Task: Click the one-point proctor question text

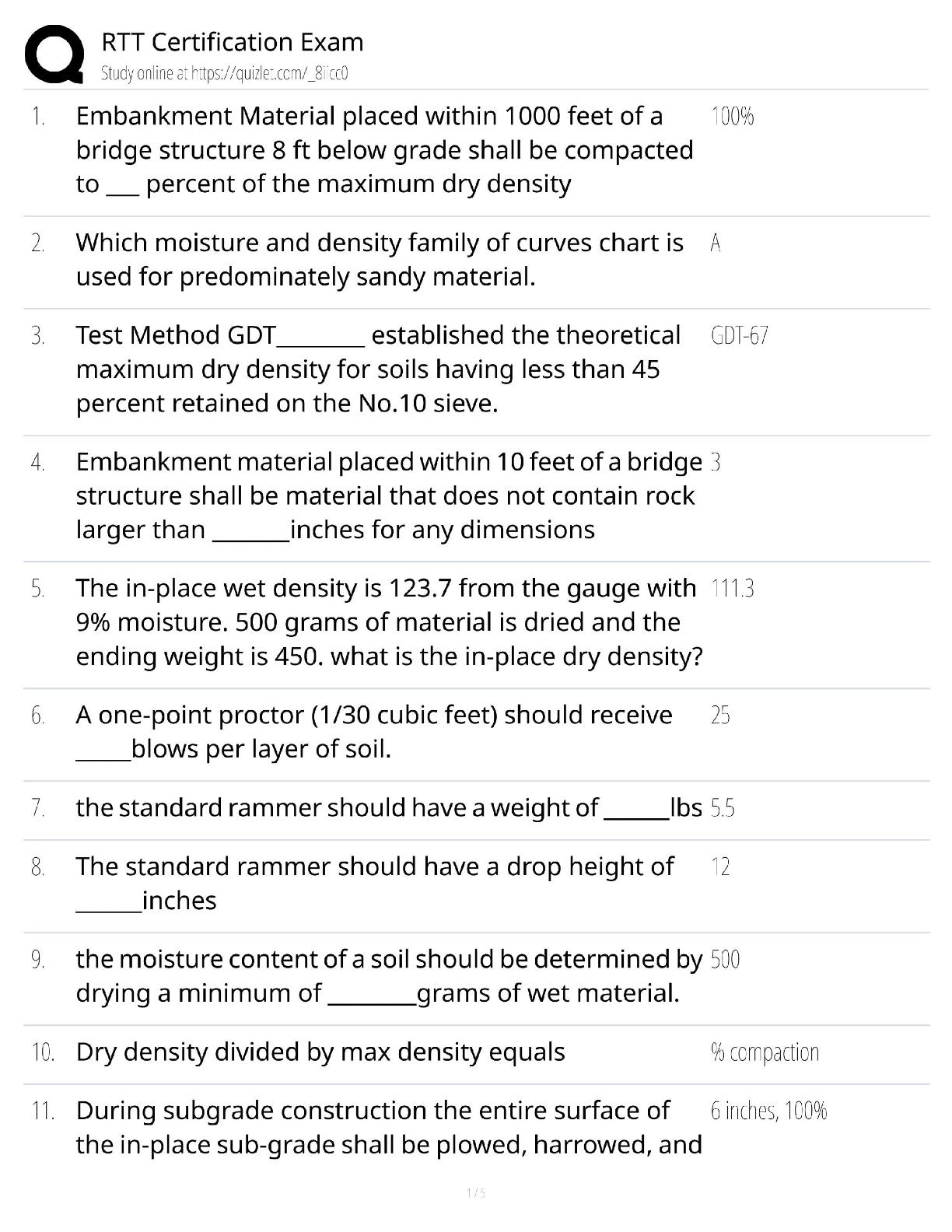Action: pos(373,732)
